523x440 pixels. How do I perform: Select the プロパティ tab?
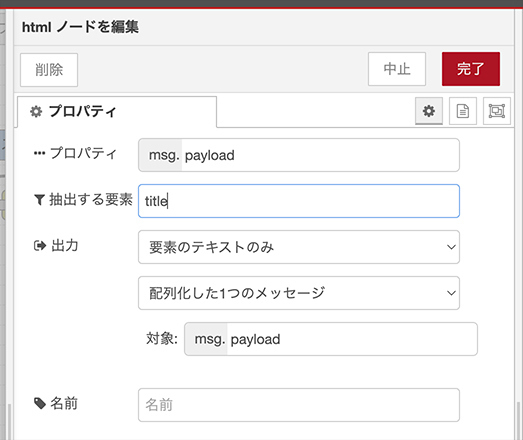pyautogui.click(x=117, y=111)
